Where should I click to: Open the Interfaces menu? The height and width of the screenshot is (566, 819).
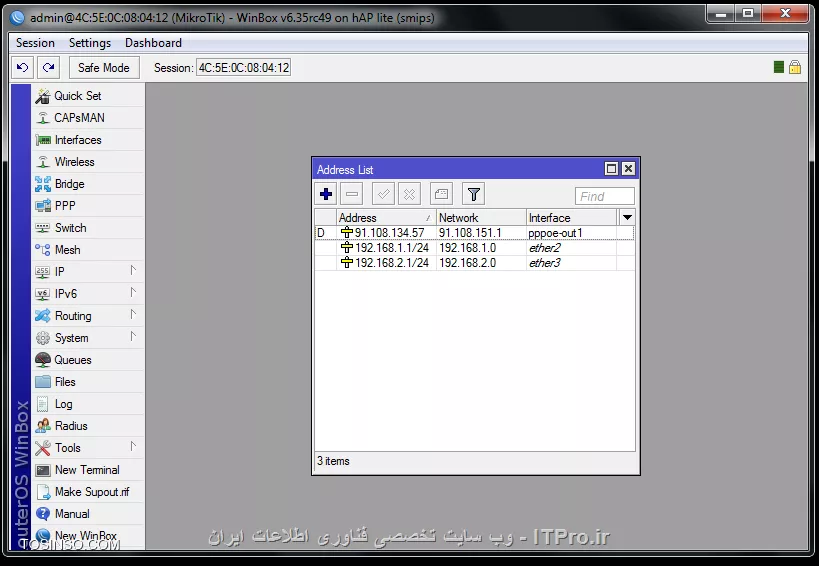pos(88,140)
